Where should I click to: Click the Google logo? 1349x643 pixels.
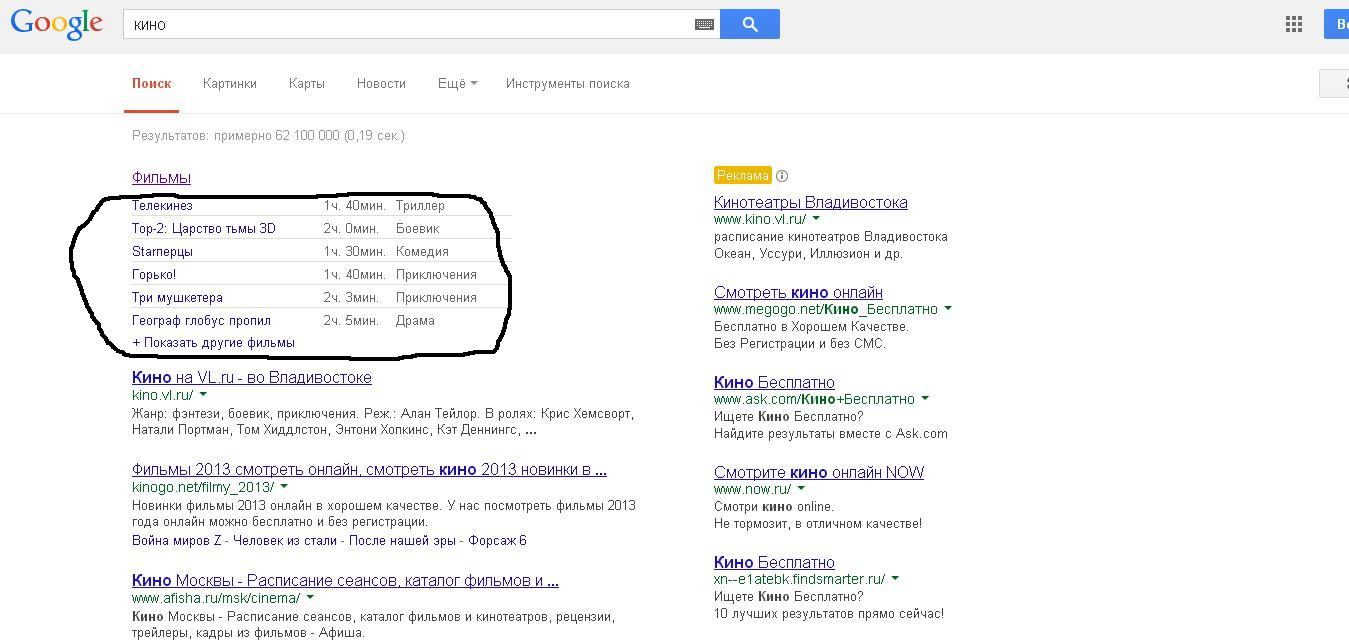click(x=57, y=24)
